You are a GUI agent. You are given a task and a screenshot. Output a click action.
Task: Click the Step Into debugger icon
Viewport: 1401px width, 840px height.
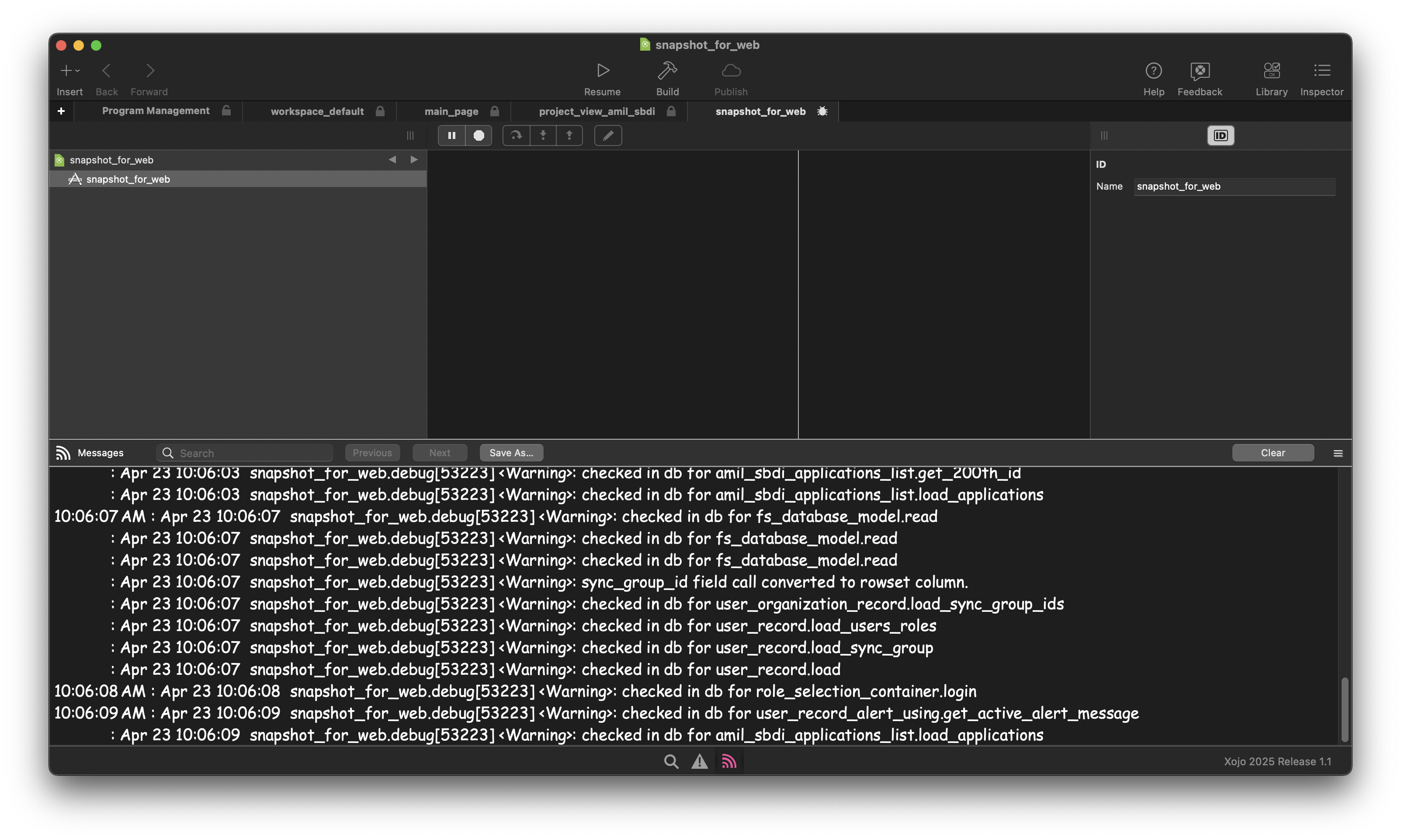(x=543, y=135)
